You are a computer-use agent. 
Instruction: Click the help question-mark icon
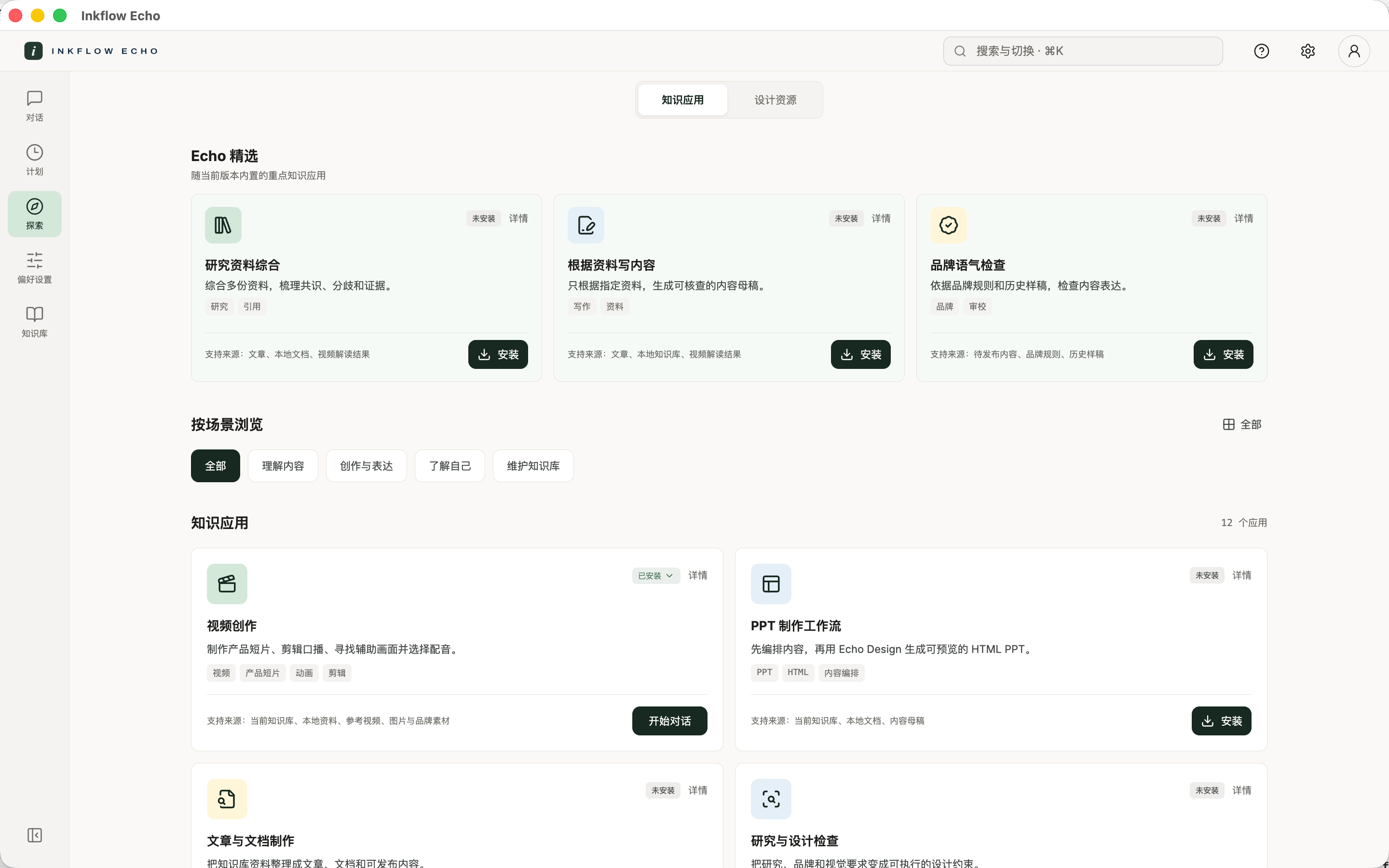point(1261,51)
